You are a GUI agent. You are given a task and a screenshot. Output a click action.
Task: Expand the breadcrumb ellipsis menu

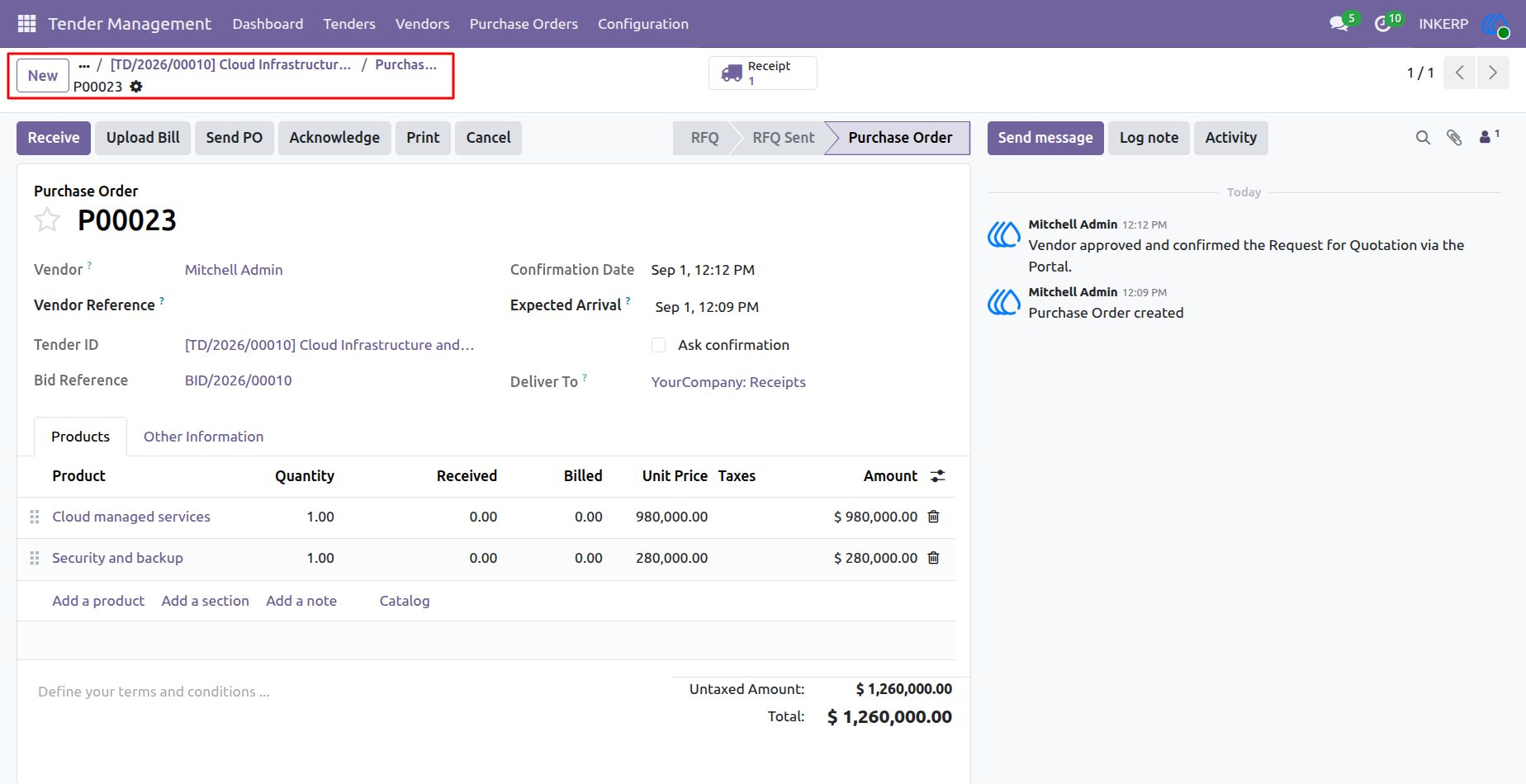[x=84, y=65]
